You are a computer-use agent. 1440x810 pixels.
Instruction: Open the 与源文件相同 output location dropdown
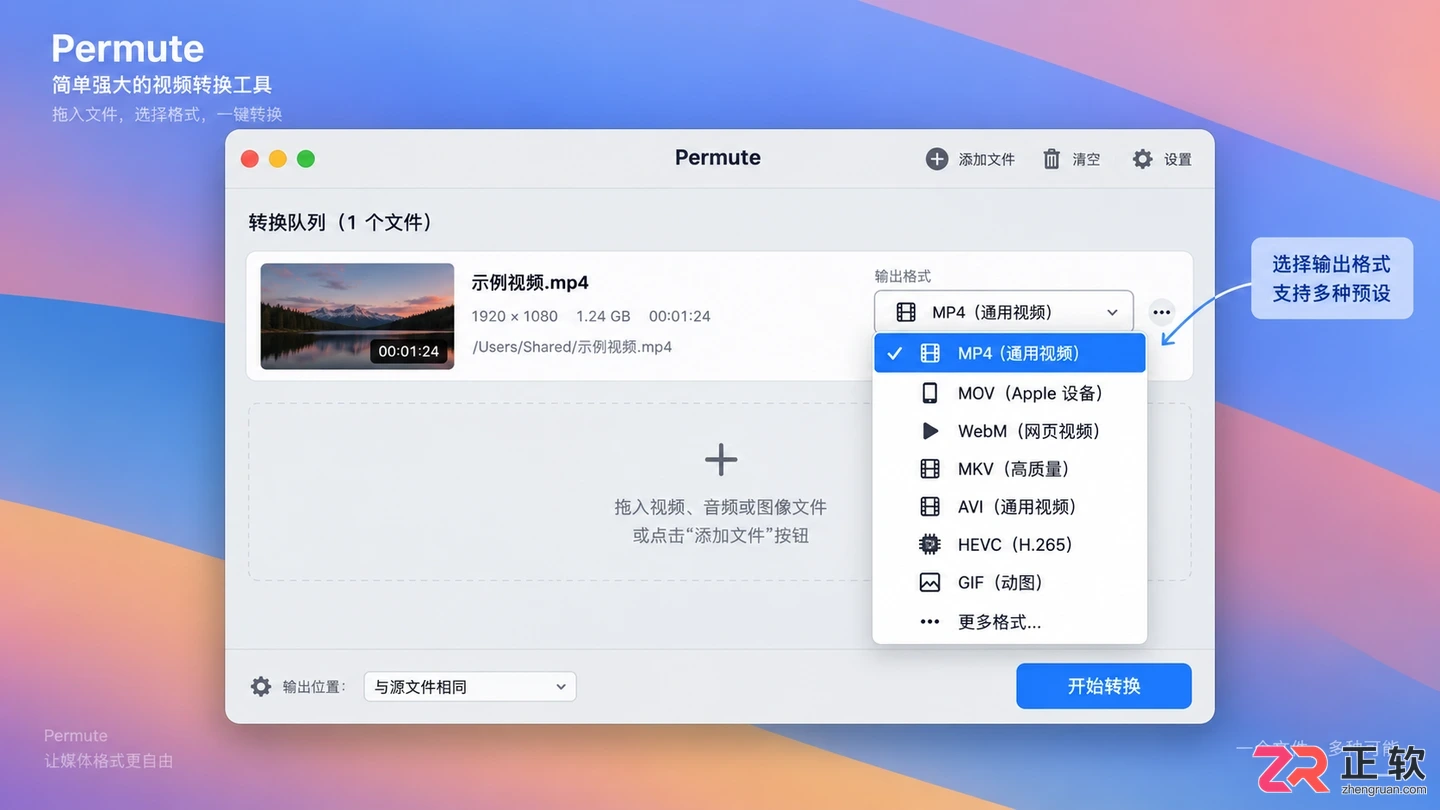(x=470, y=687)
